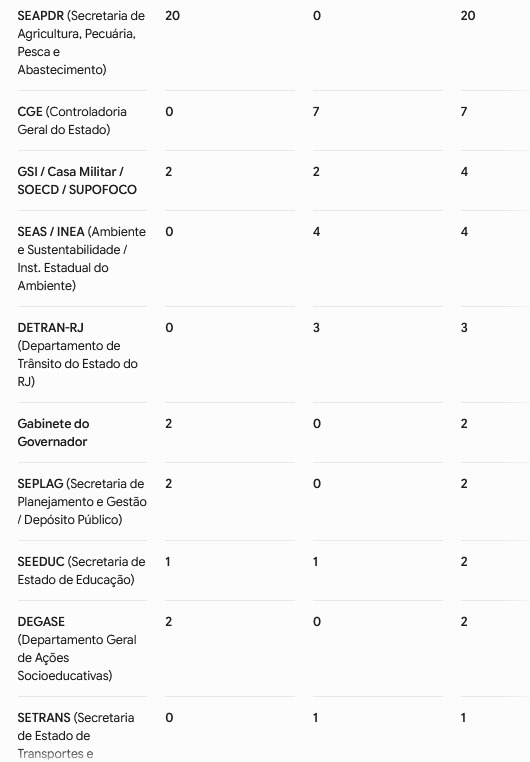
Task: Click the CGE Controladoria Geral do Estado cell
Action: click(72, 121)
